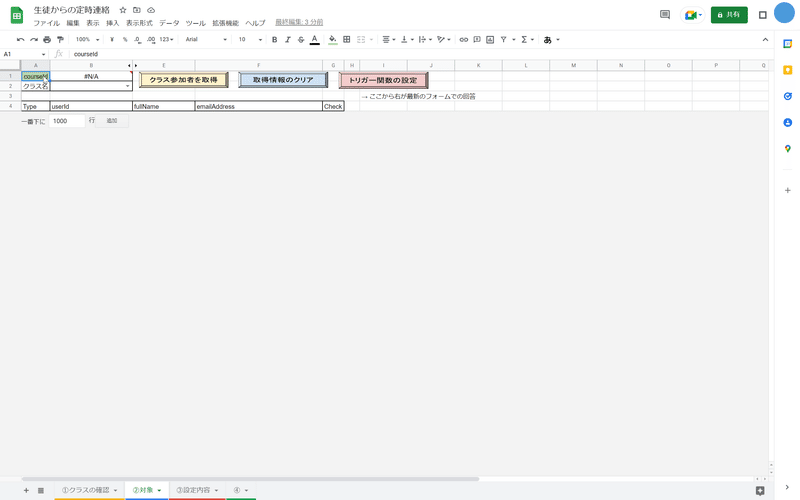Screen dimensions: 800x500
Task: Click クラス参加者を取得 button
Action: pyautogui.click(x=184, y=80)
